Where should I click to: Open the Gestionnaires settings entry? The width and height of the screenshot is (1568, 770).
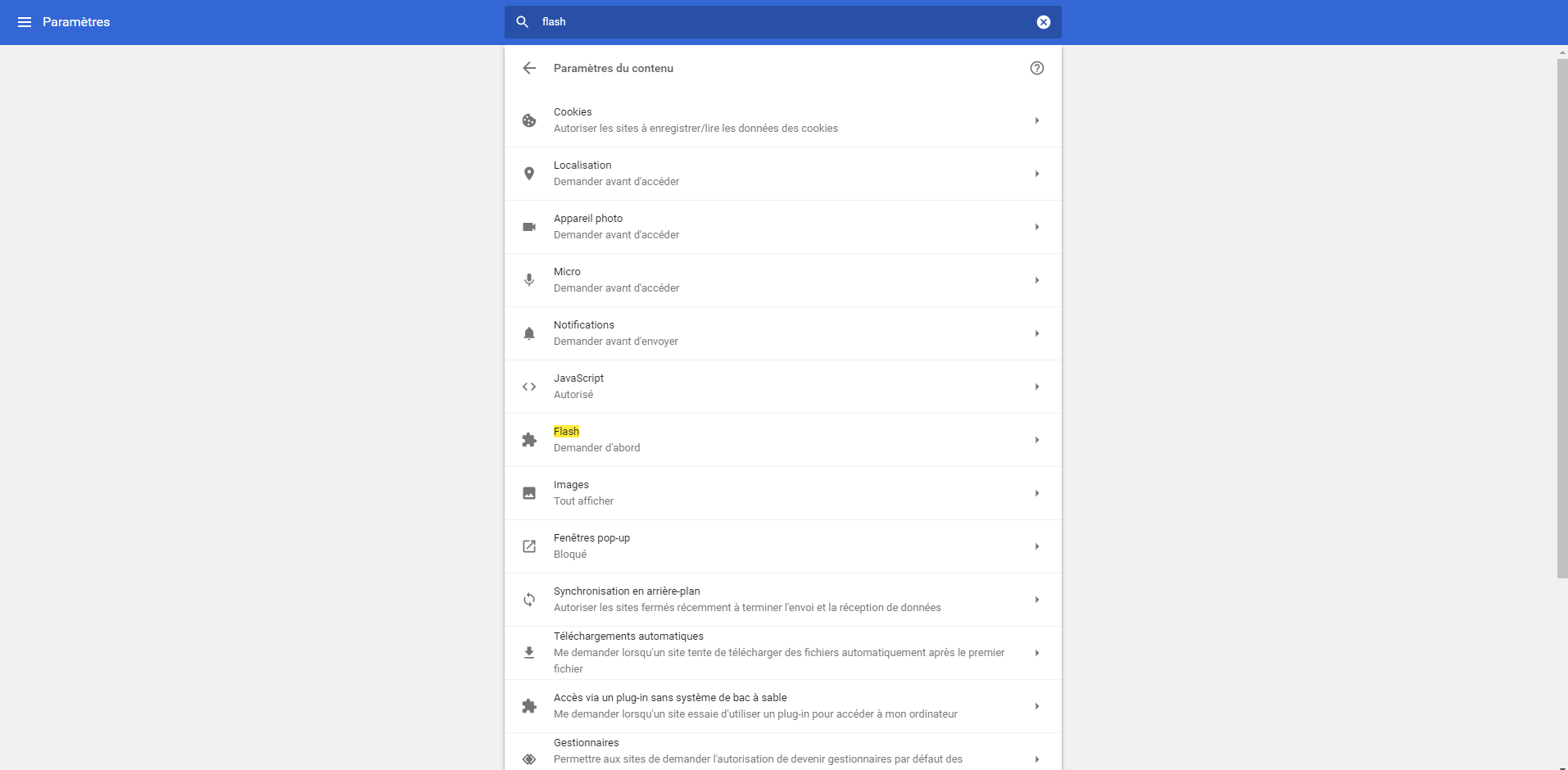[782, 752]
